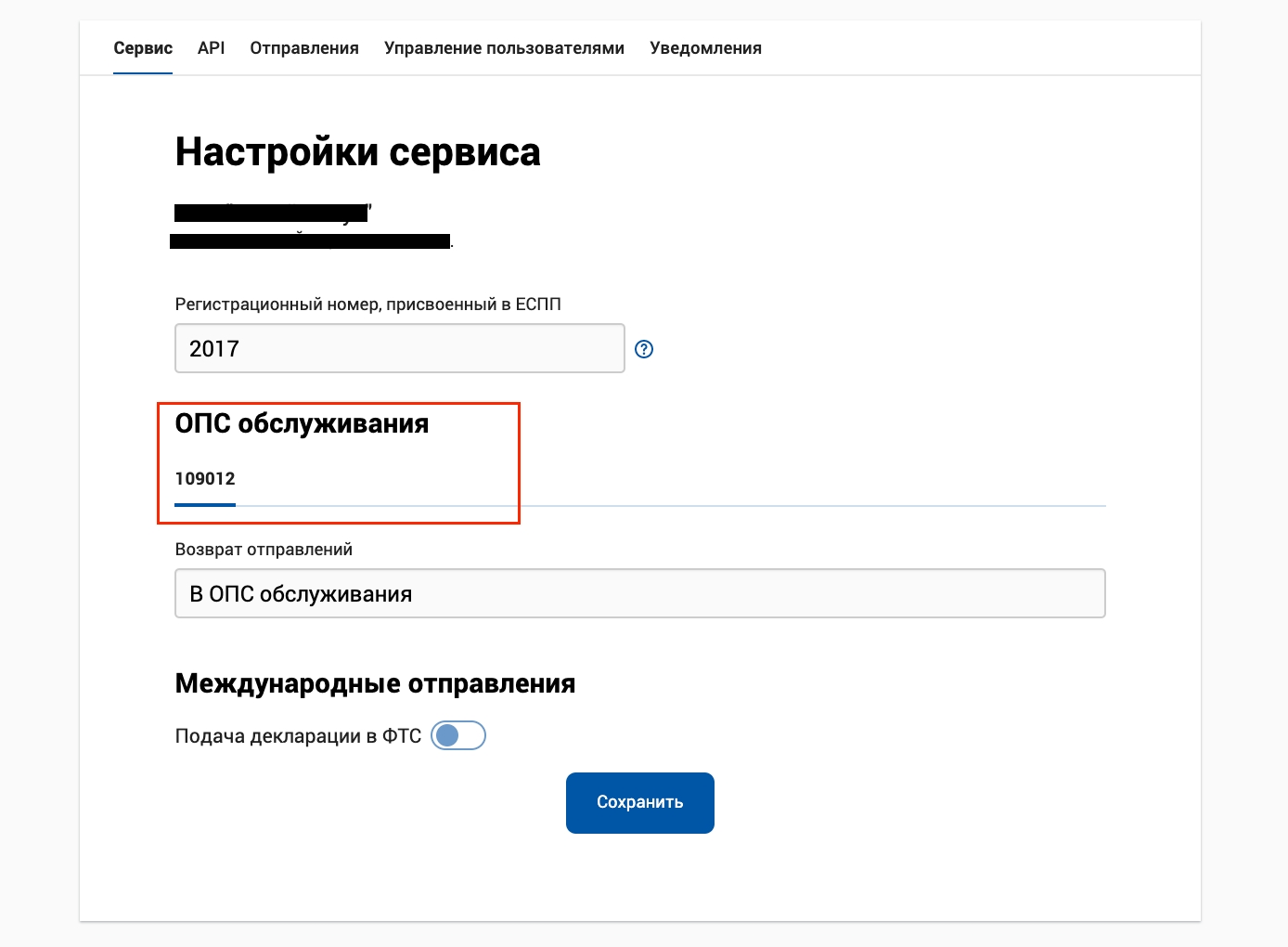Switch to the Сервис tab

pos(143,48)
